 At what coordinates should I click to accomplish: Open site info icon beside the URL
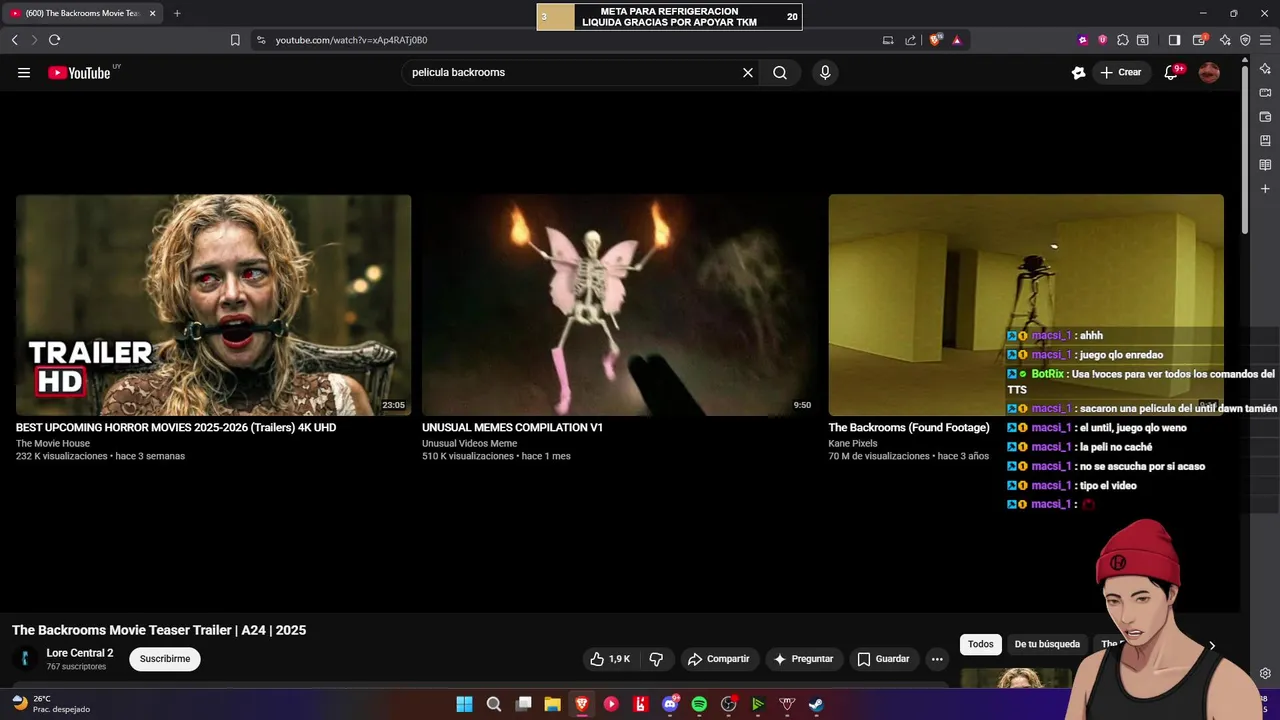click(x=261, y=40)
